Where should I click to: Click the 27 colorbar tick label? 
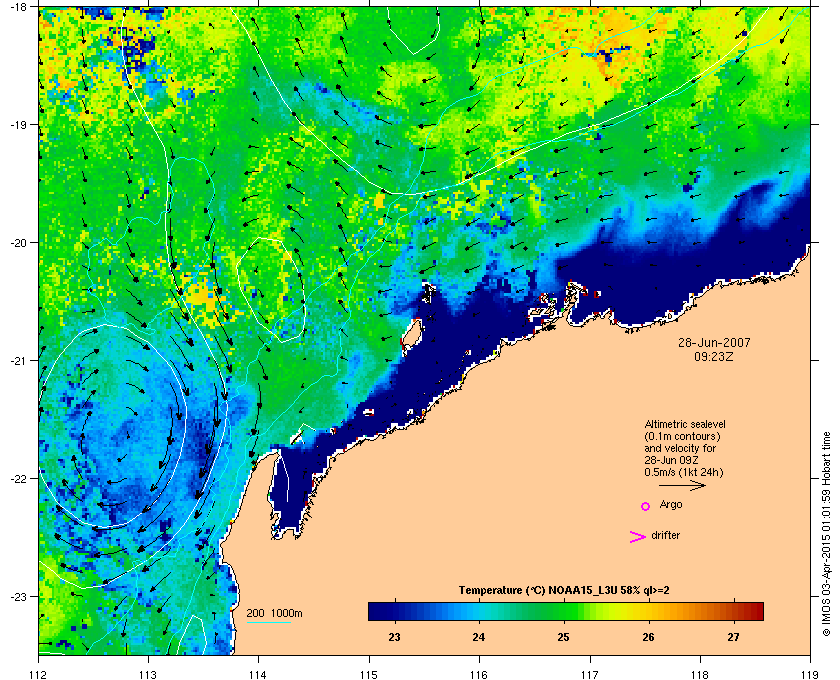pyautogui.click(x=733, y=637)
